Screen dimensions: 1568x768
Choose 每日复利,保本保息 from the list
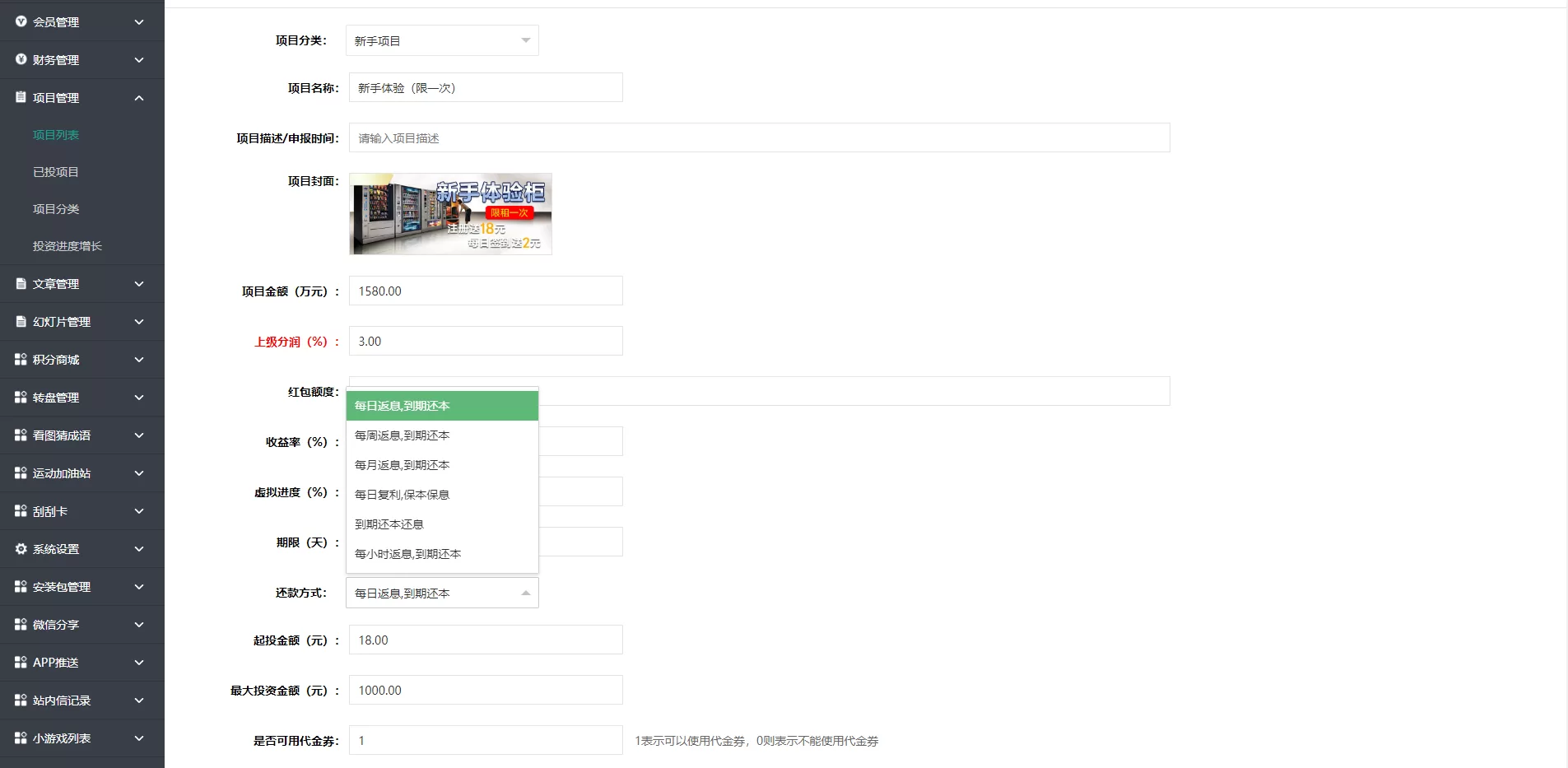coord(402,495)
